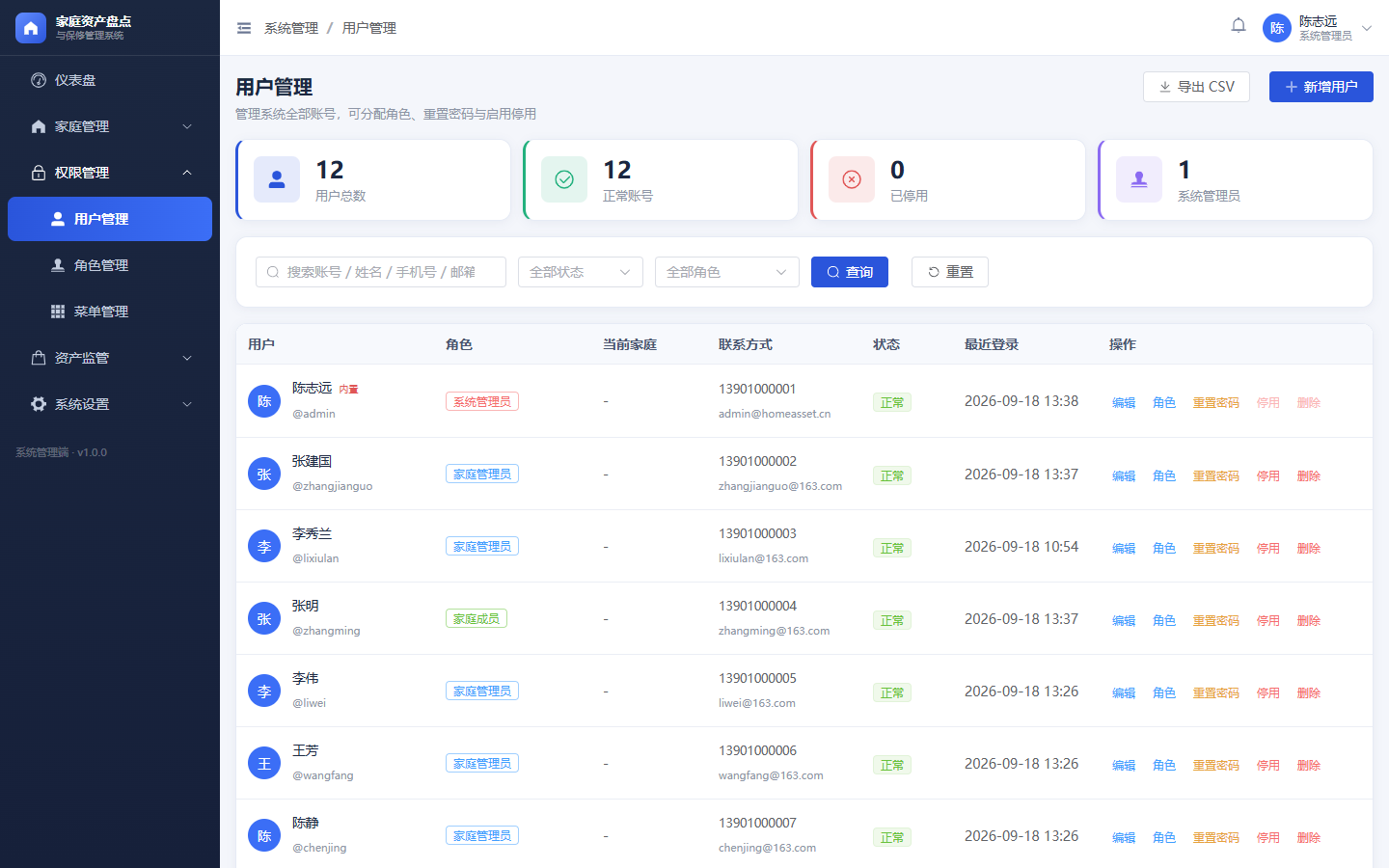Screen dimensions: 1389x868
Task: Open the 全部状态 dropdown
Action: pos(581,272)
